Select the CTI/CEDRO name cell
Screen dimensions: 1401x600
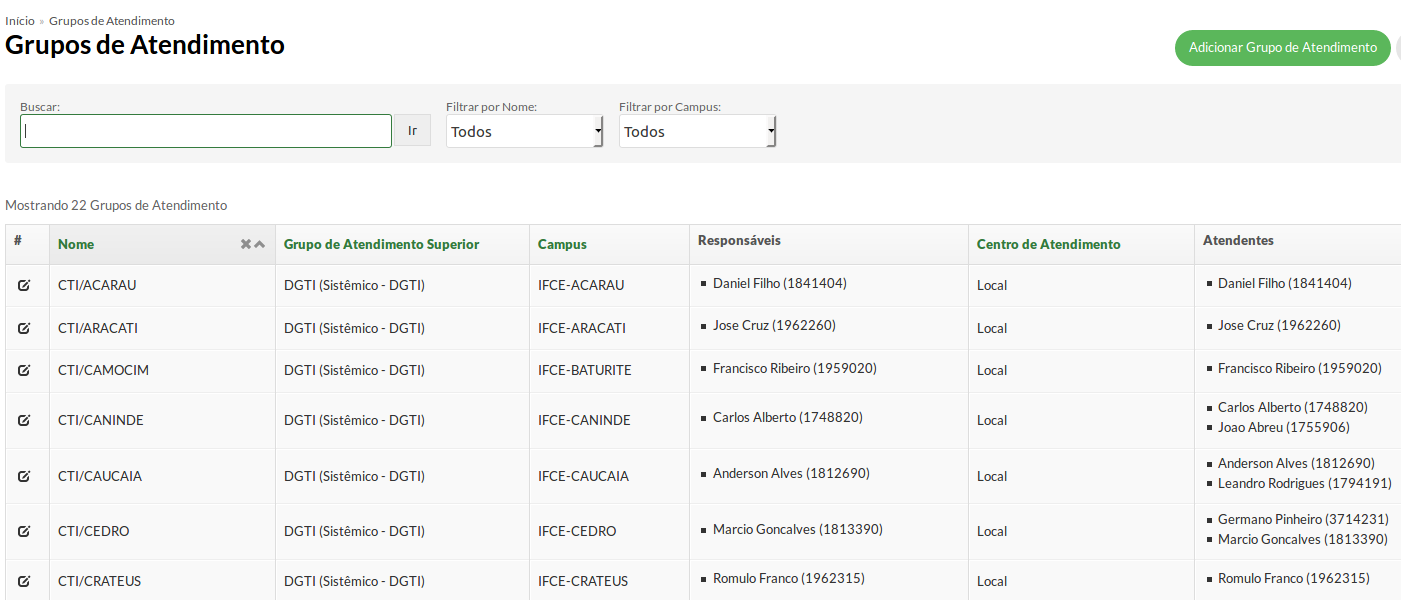pyautogui.click(x=94, y=531)
